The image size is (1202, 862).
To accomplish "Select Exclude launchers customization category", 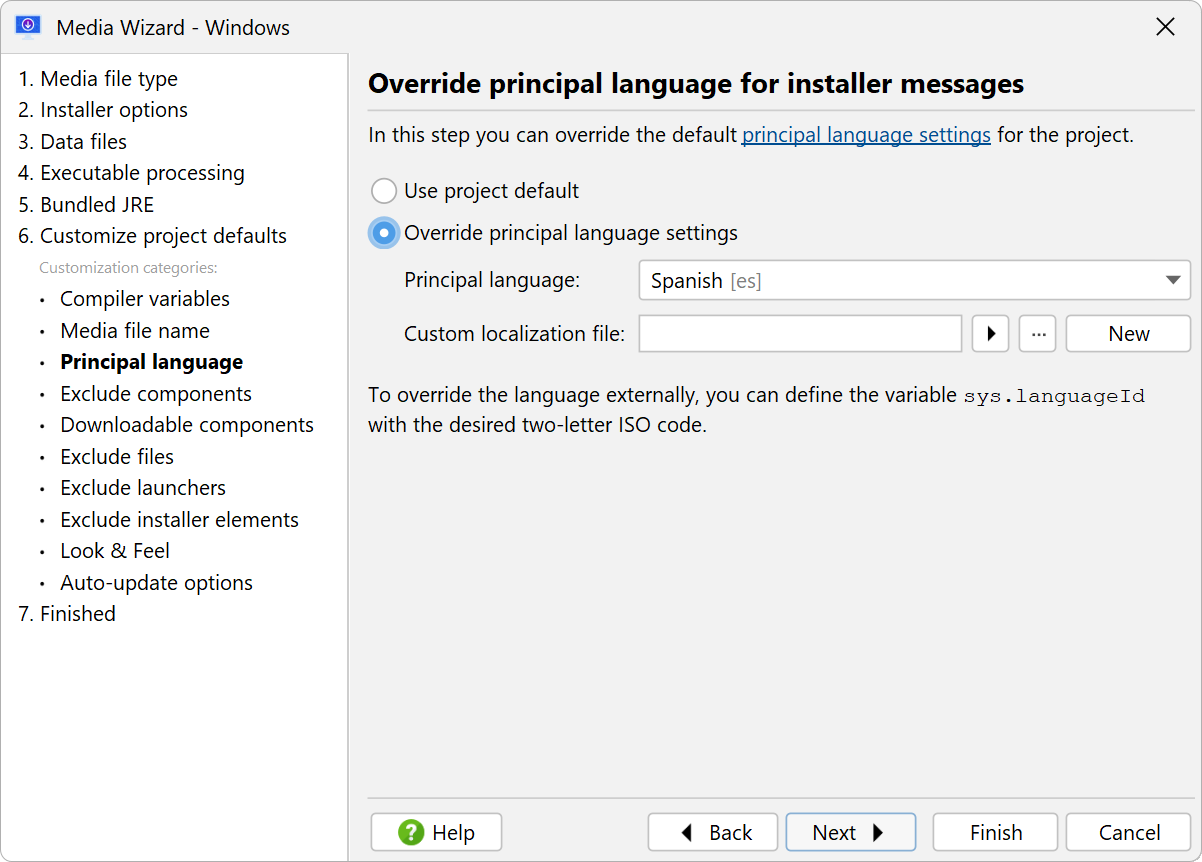I will tap(143, 488).
